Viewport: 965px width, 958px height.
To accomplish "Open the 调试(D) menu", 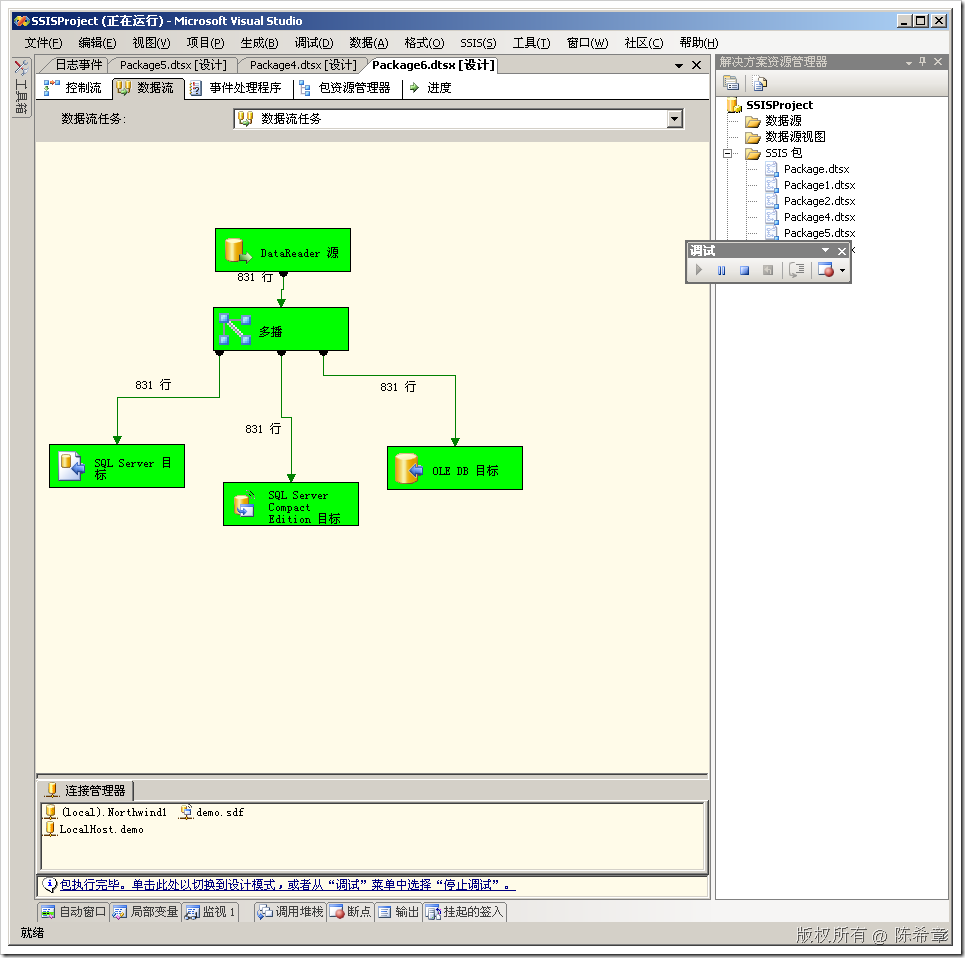I will click(x=314, y=42).
